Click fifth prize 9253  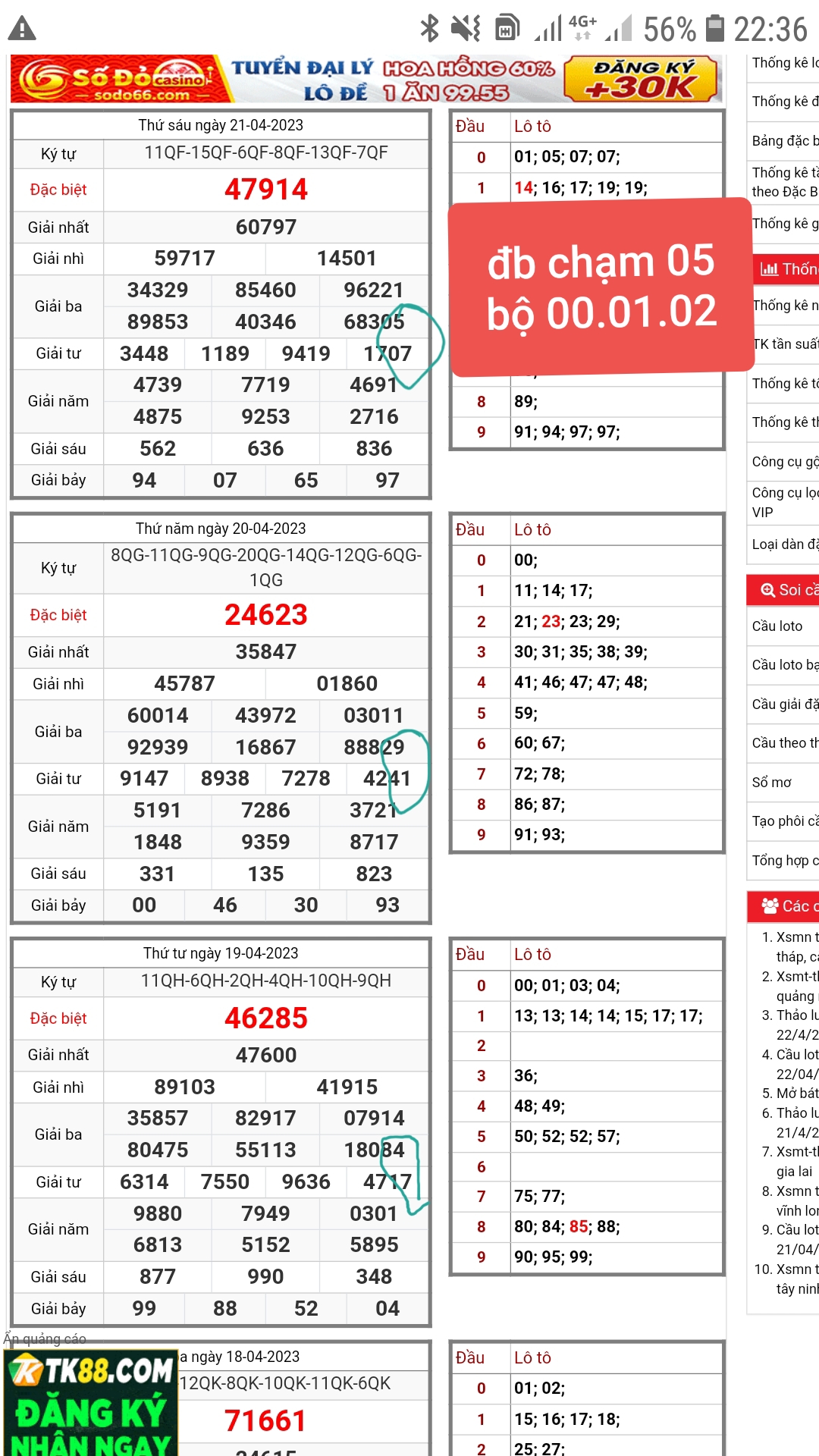coord(266,417)
